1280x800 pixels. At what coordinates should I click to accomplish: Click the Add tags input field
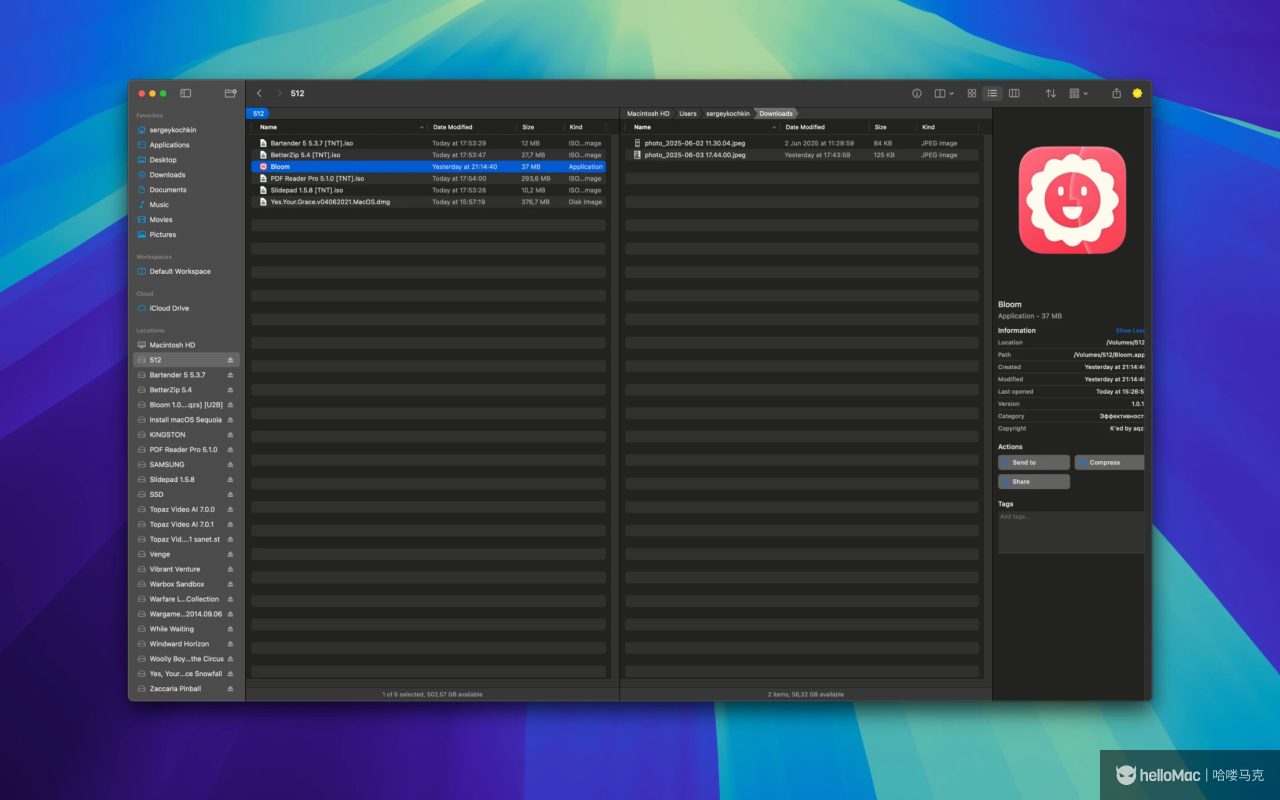1071,532
